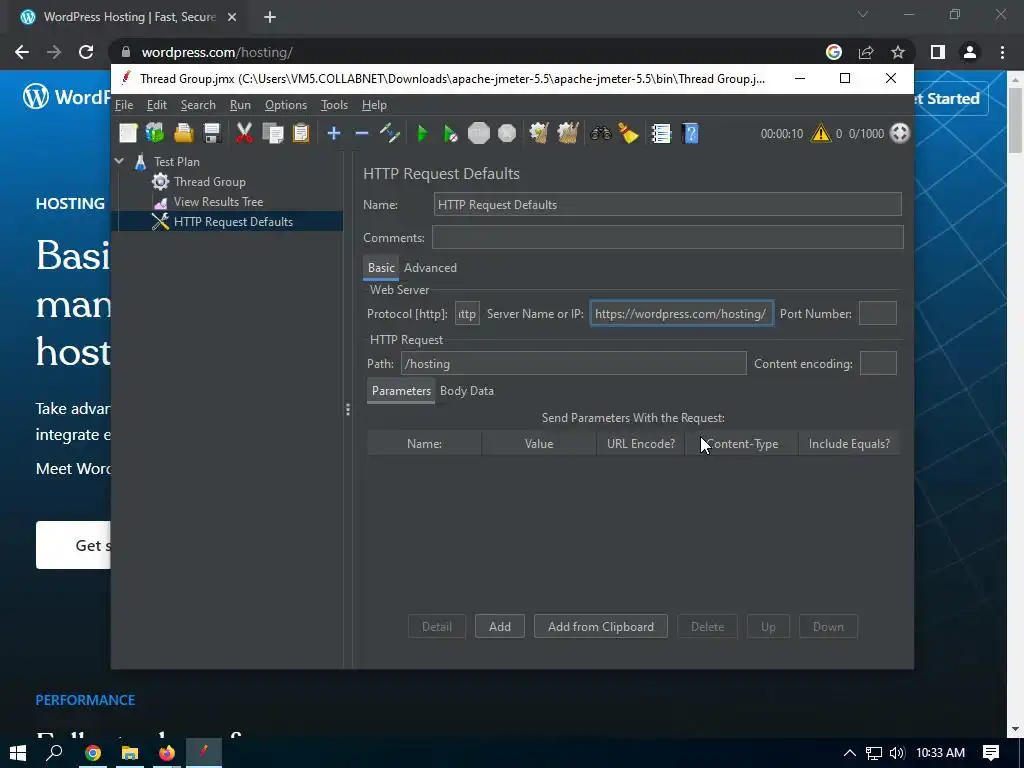
Task: Open the JMeter Help icon
Action: pyautogui.click(x=690, y=133)
